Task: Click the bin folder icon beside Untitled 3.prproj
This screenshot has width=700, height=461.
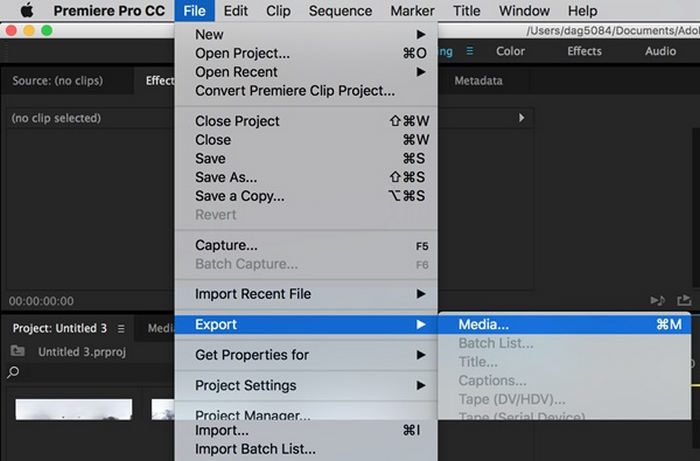Action: click(18, 351)
